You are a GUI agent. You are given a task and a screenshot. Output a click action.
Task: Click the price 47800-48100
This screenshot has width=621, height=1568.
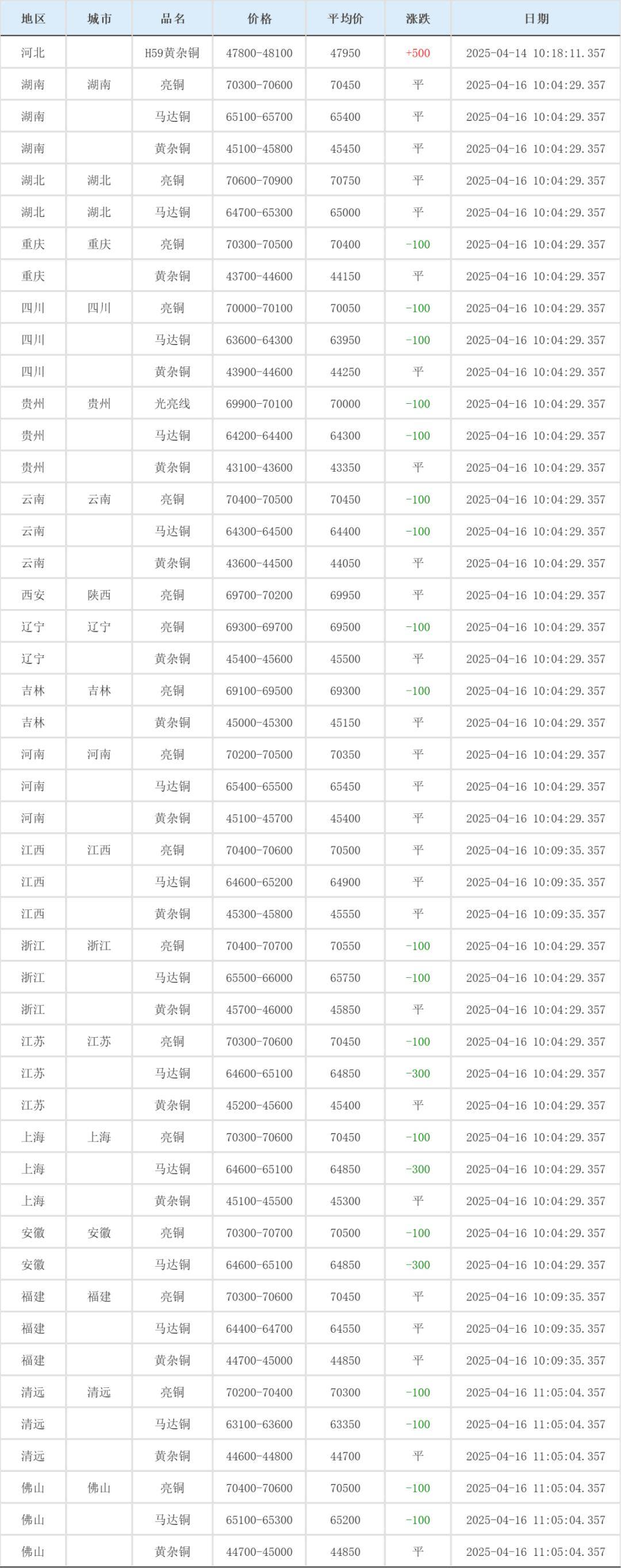point(259,53)
